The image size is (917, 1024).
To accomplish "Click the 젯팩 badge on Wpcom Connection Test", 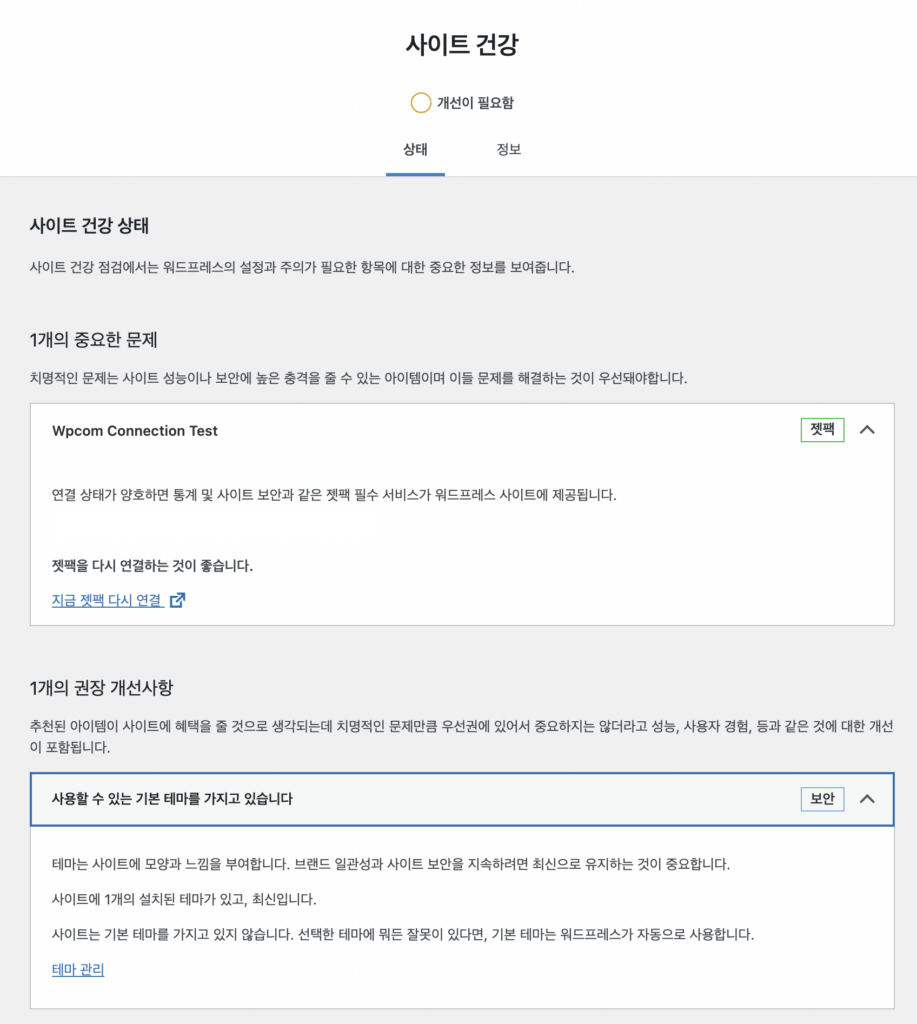I will (x=821, y=430).
